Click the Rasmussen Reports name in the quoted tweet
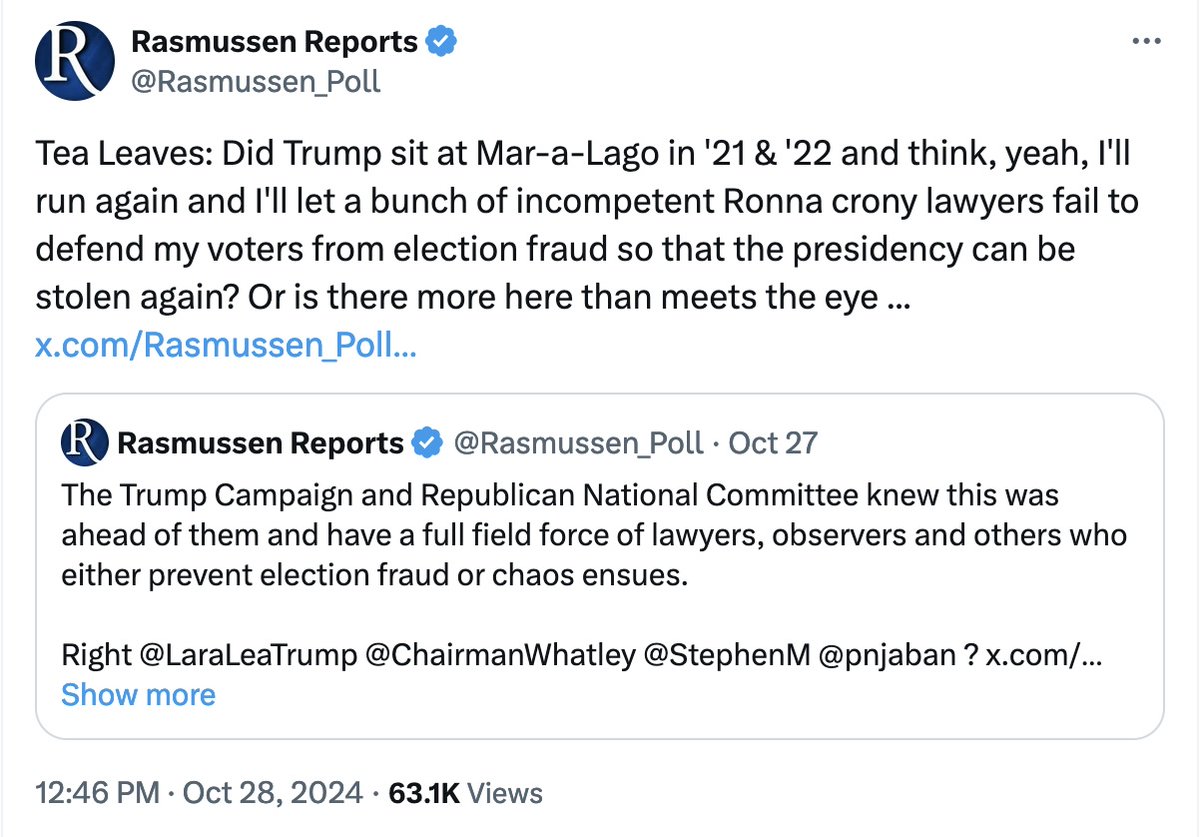Viewport: 1200px width, 837px height. pyautogui.click(x=260, y=443)
